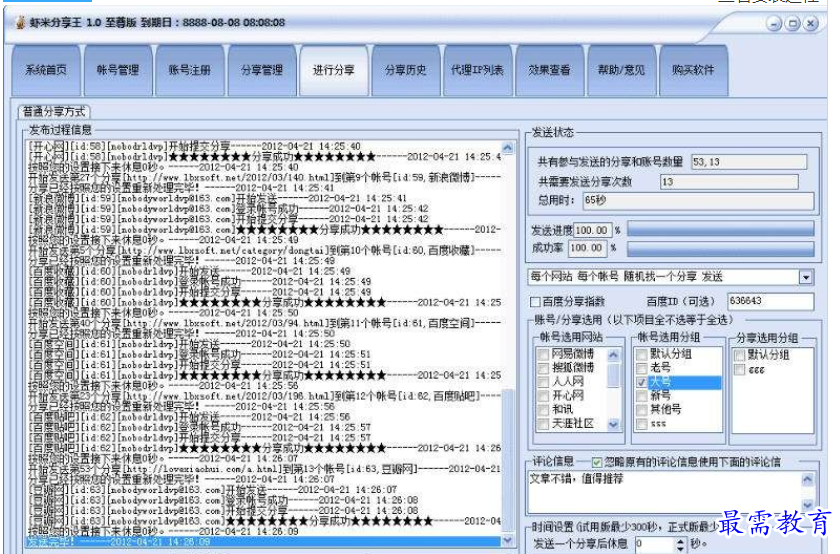This screenshot has height=554, width=840.
Task: Click the down arrow of the 发布过程信息 log scrollbar
Action: click(507, 541)
